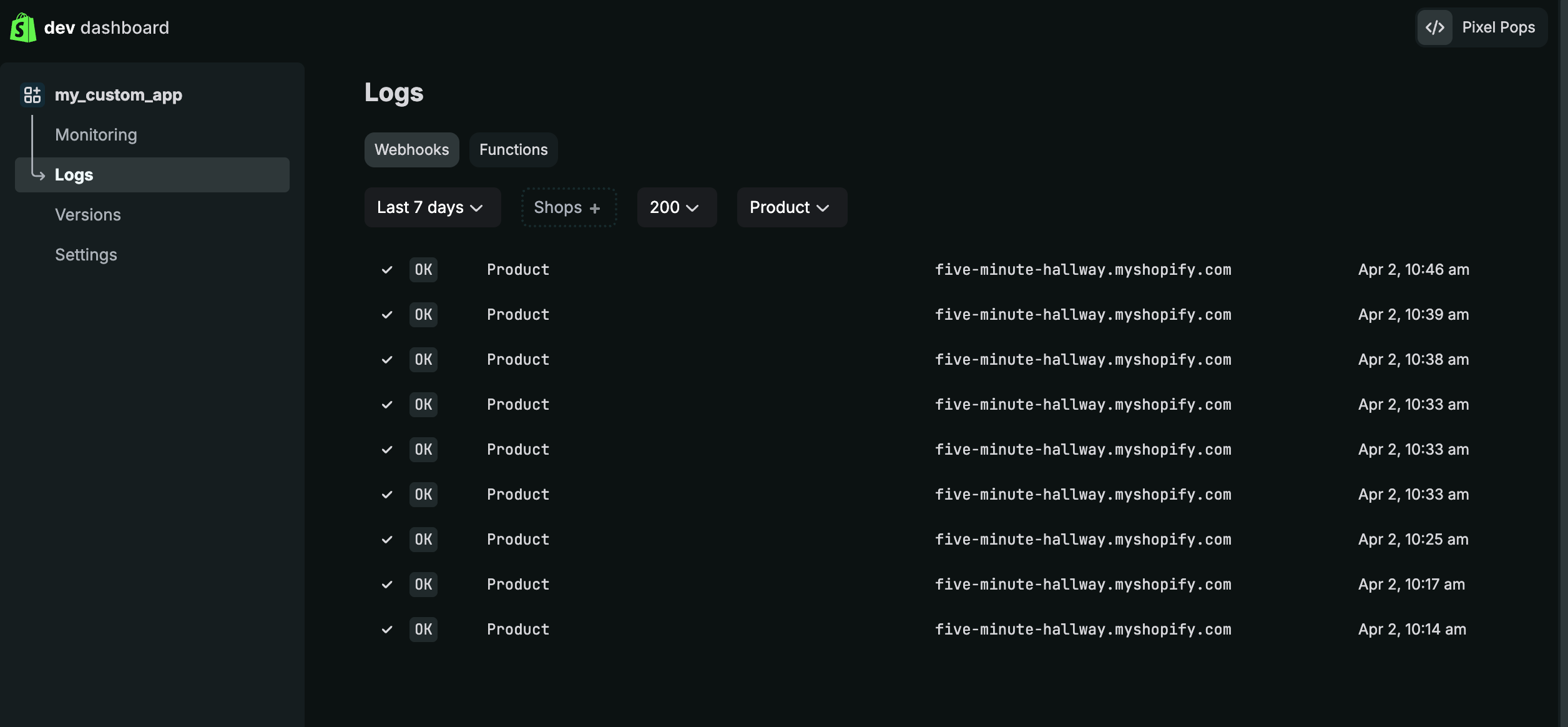Click the Shopify bag logo

pos(23,27)
